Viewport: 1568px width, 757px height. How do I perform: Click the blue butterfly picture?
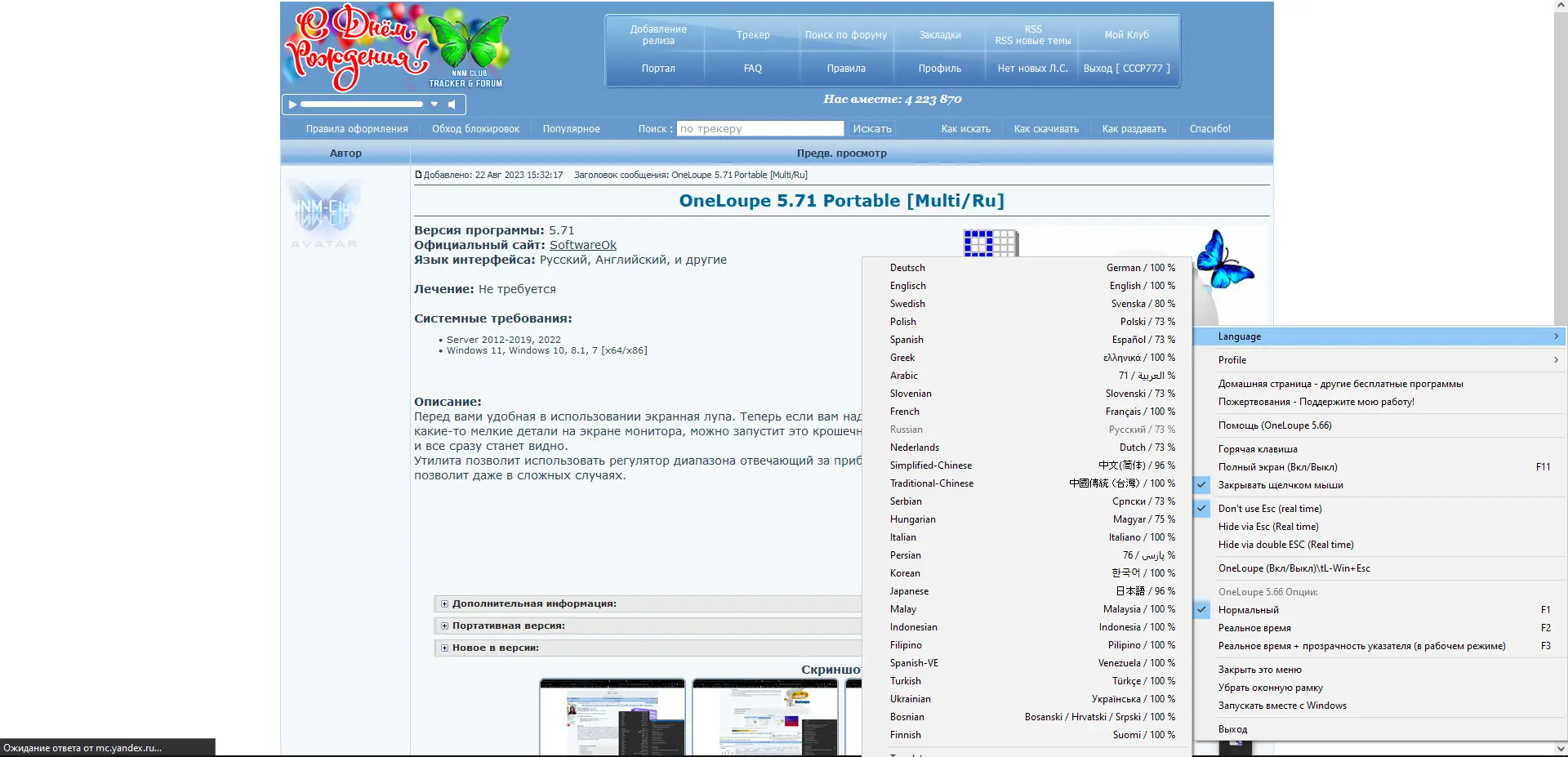[x=1224, y=260]
